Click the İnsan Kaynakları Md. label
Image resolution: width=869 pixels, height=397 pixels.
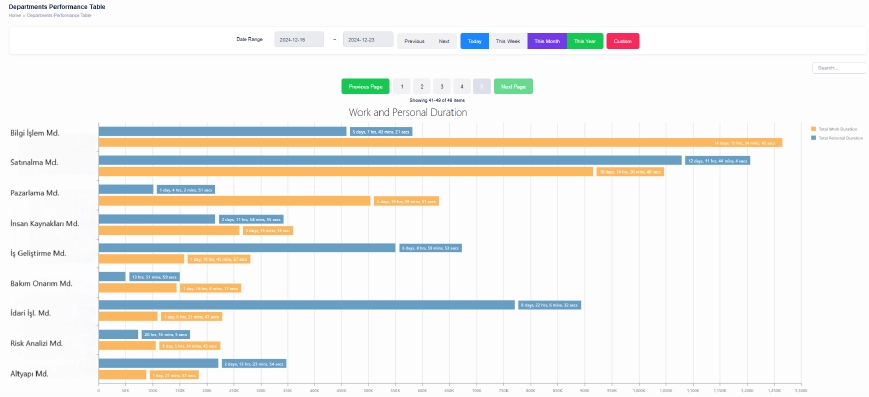click(45, 223)
